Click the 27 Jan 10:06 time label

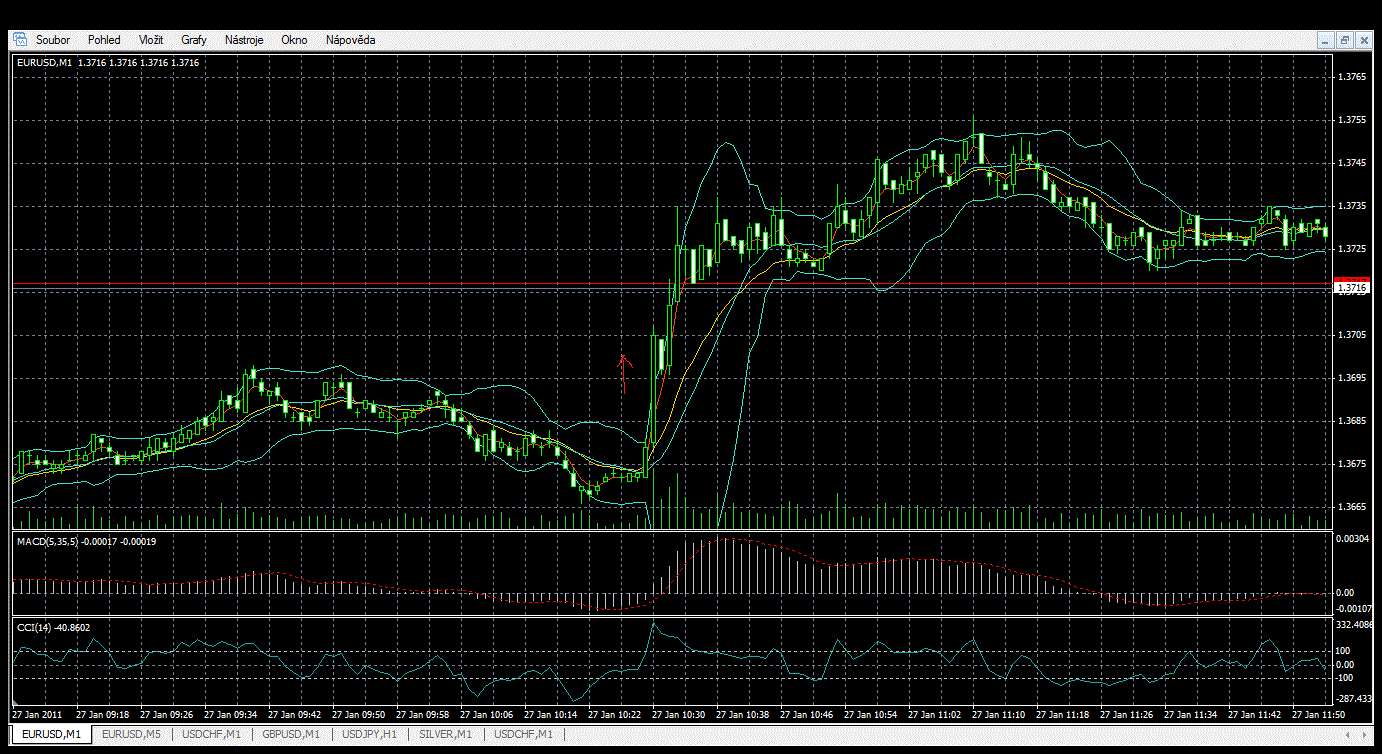[x=486, y=715]
